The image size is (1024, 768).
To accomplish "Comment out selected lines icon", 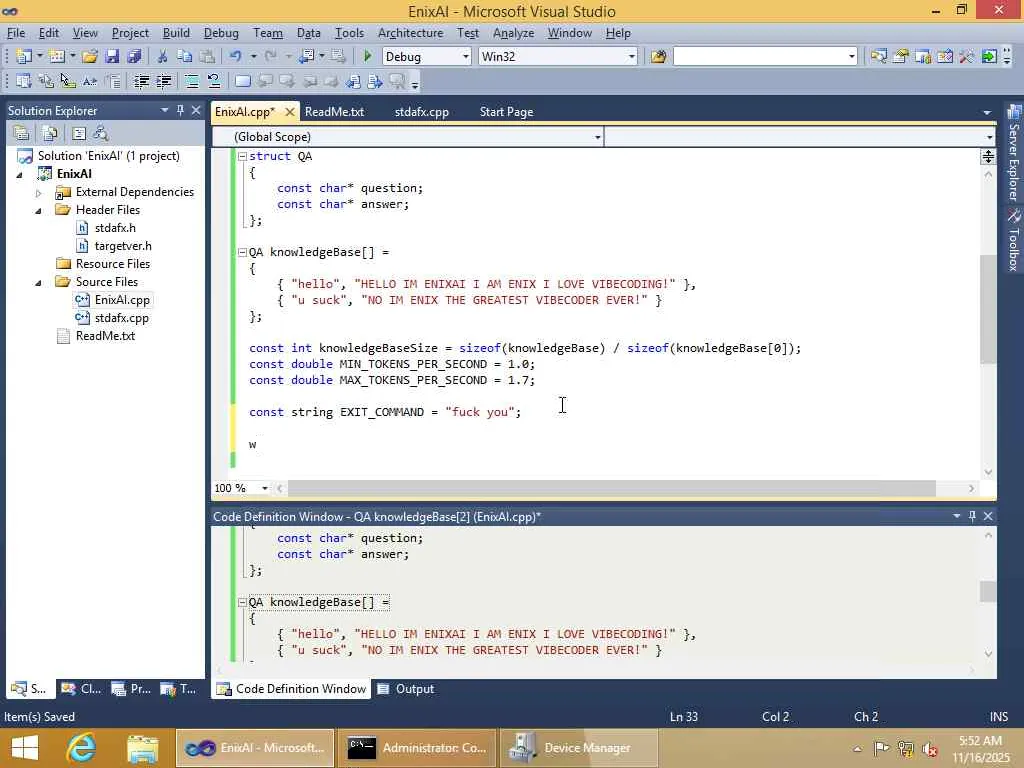I will pos(191,82).
